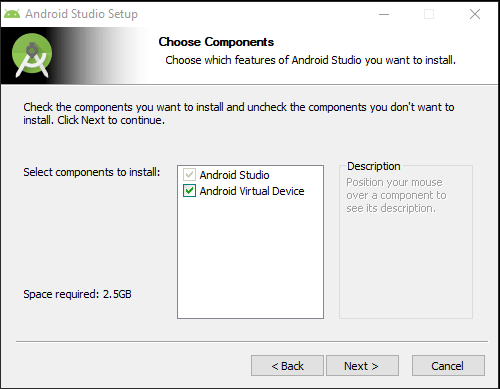Click the Android icon in title bar
500x389 pixels.
coord(12,14)
